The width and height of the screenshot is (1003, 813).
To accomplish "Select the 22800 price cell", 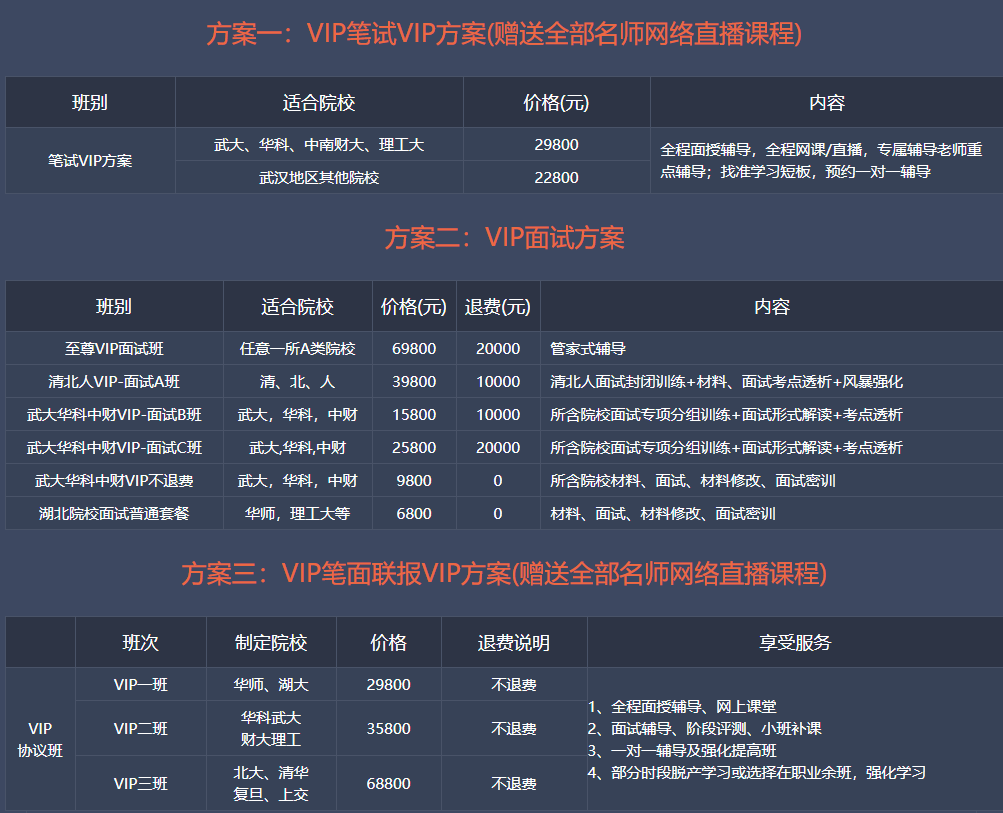I will [556, 178].
